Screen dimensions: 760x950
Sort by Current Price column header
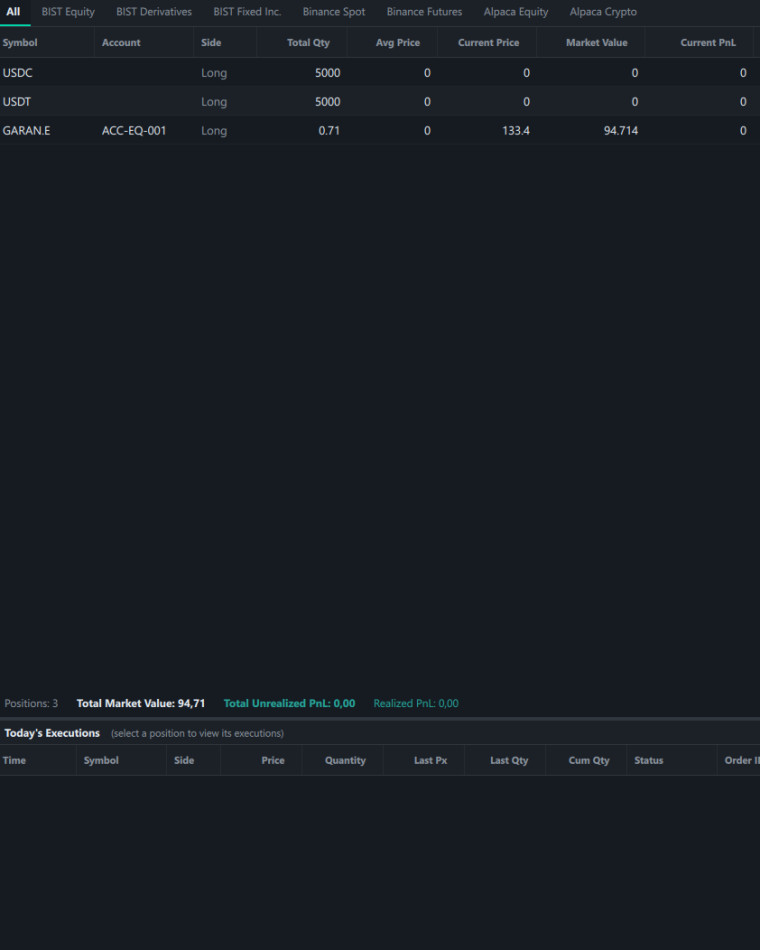tap(488, 42)
